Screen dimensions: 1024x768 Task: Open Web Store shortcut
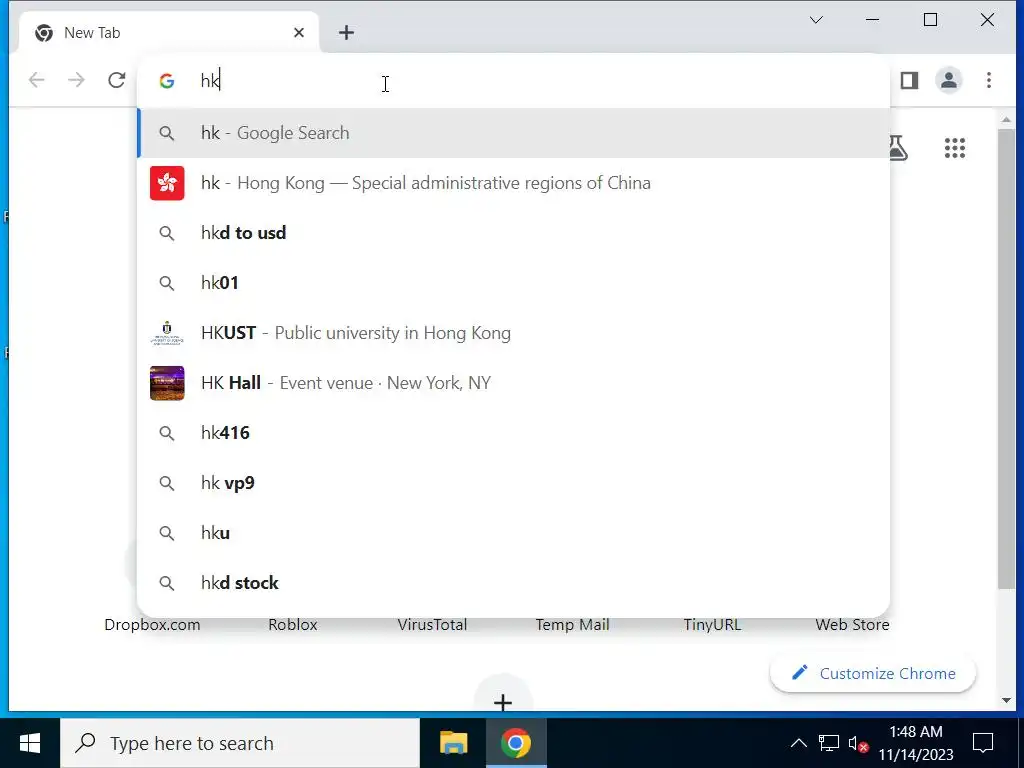(x=852, y=625)
